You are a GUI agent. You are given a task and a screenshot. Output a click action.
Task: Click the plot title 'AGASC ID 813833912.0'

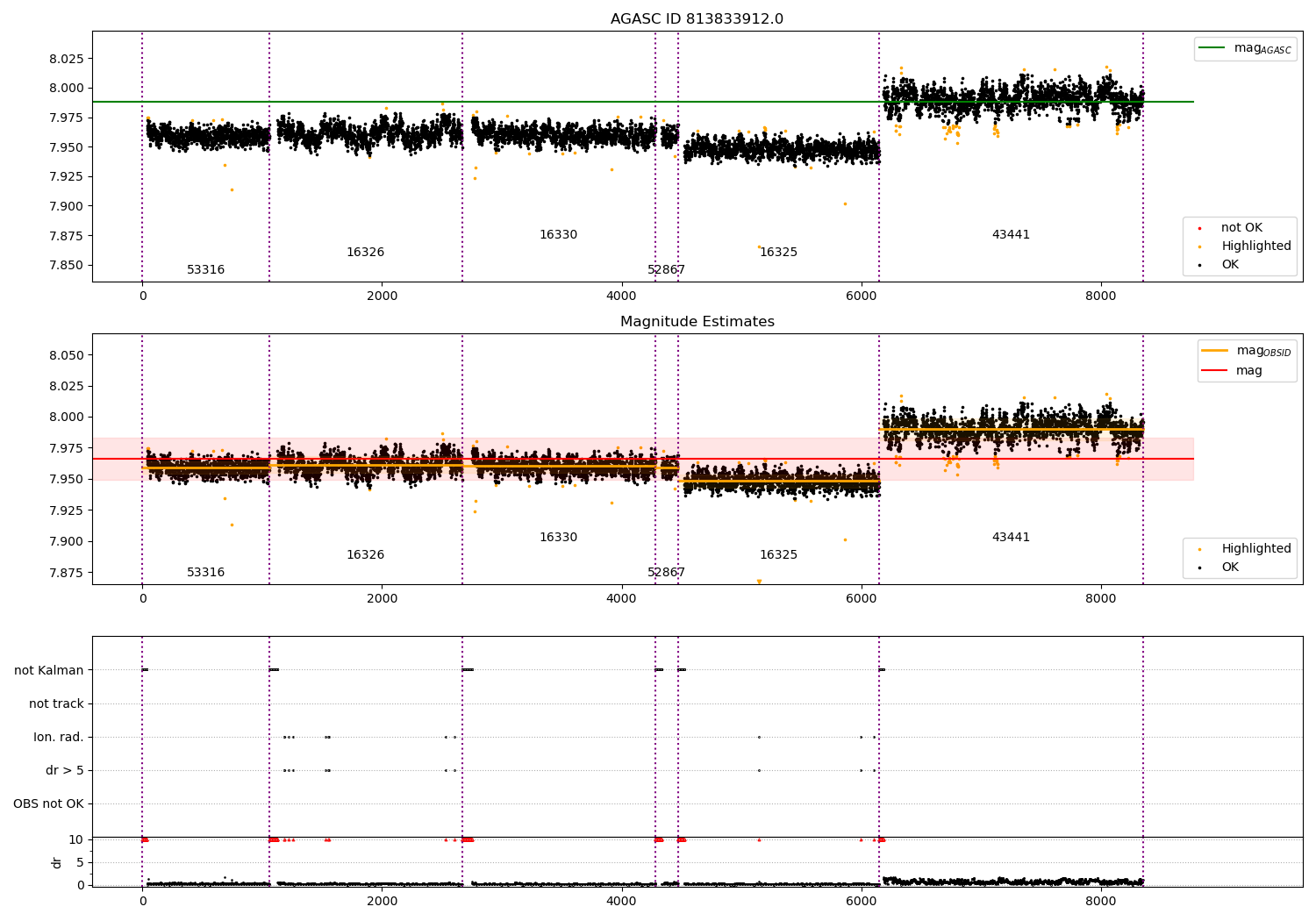[x=697, y=19]
